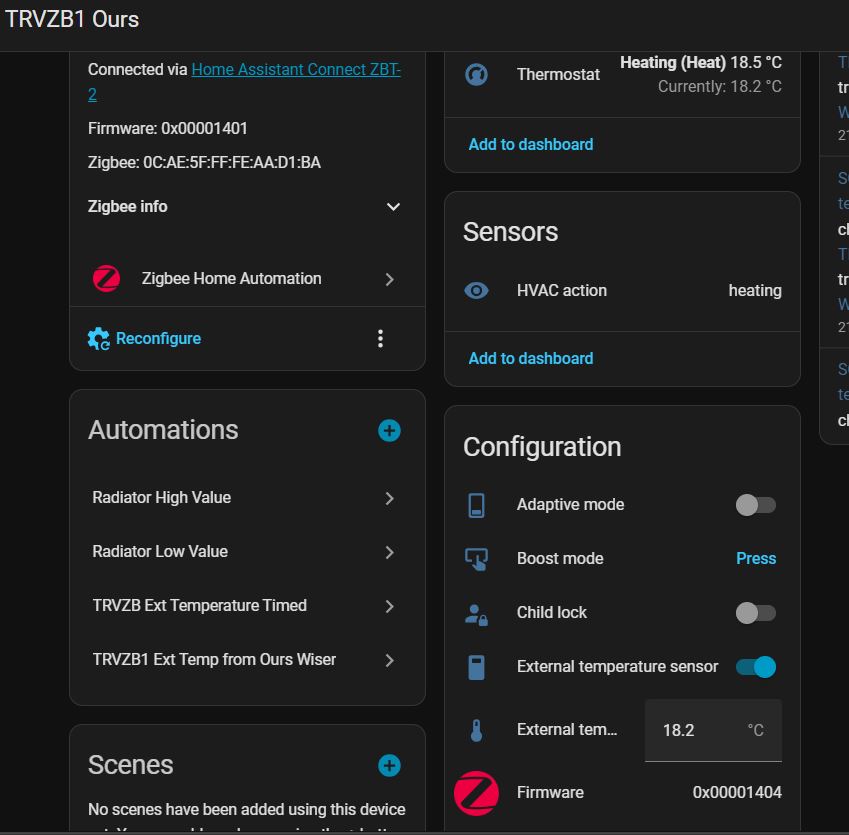Enable the Adaptive mode toggle
Screen dimensions: 849x835
tap(755, 505)
